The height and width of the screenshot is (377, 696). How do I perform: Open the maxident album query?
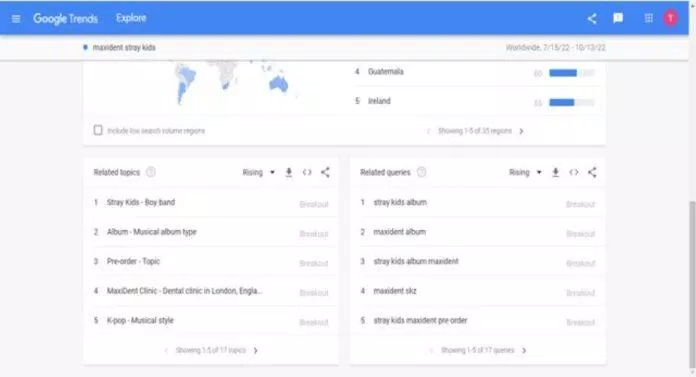(399, 232)
